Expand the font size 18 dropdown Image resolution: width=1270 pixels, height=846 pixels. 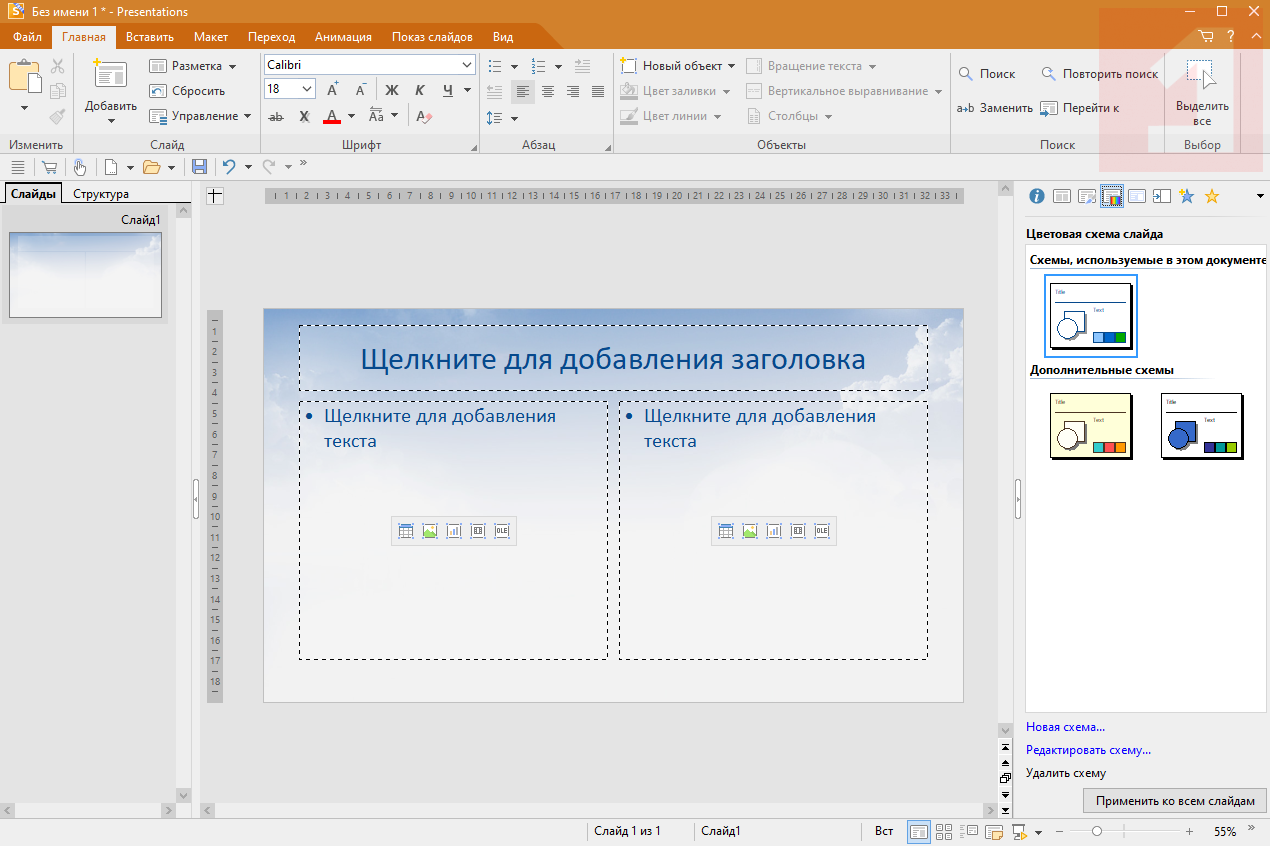pos(307,90)
